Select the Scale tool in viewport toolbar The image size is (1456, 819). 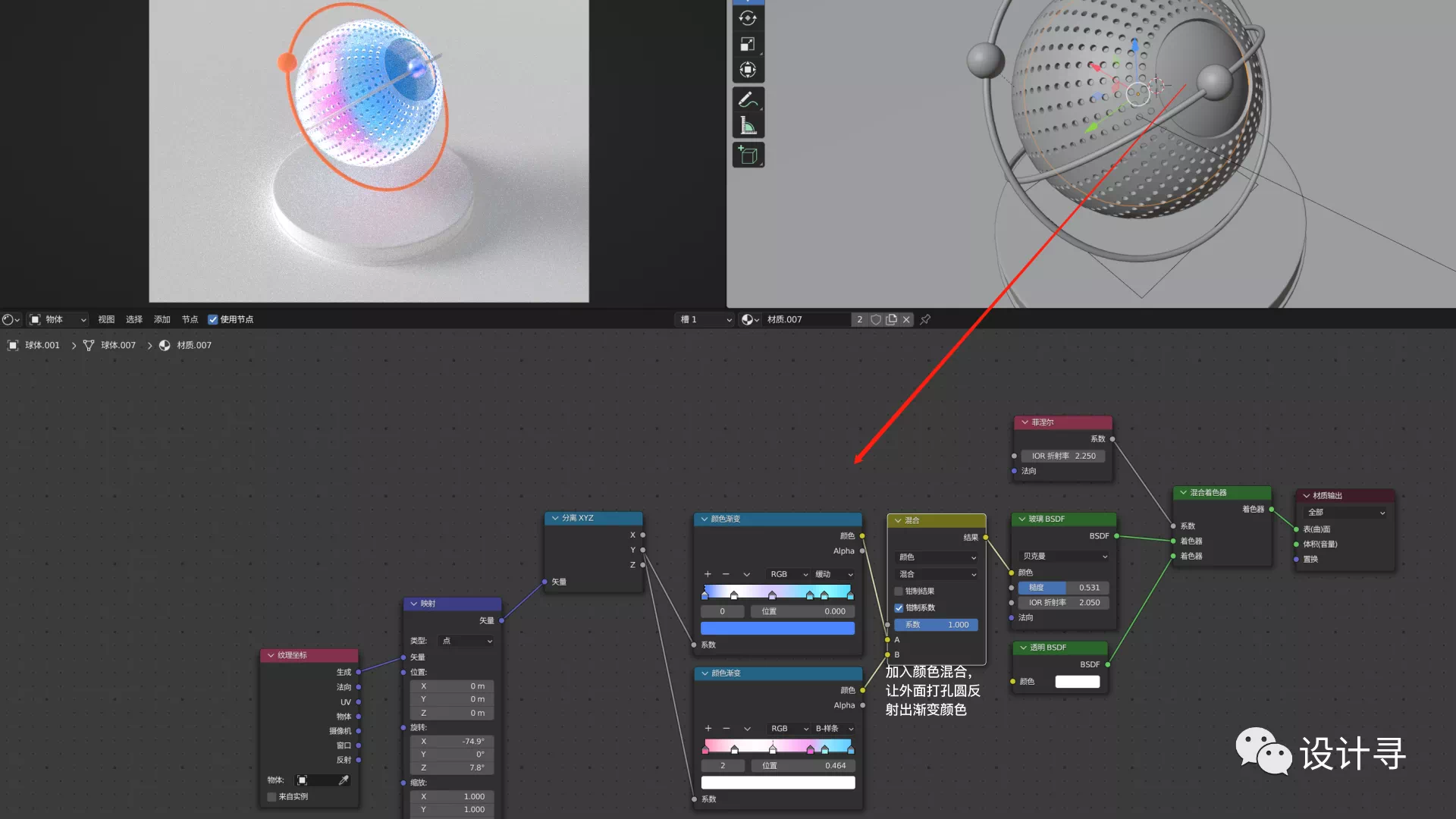click(748, 44)
